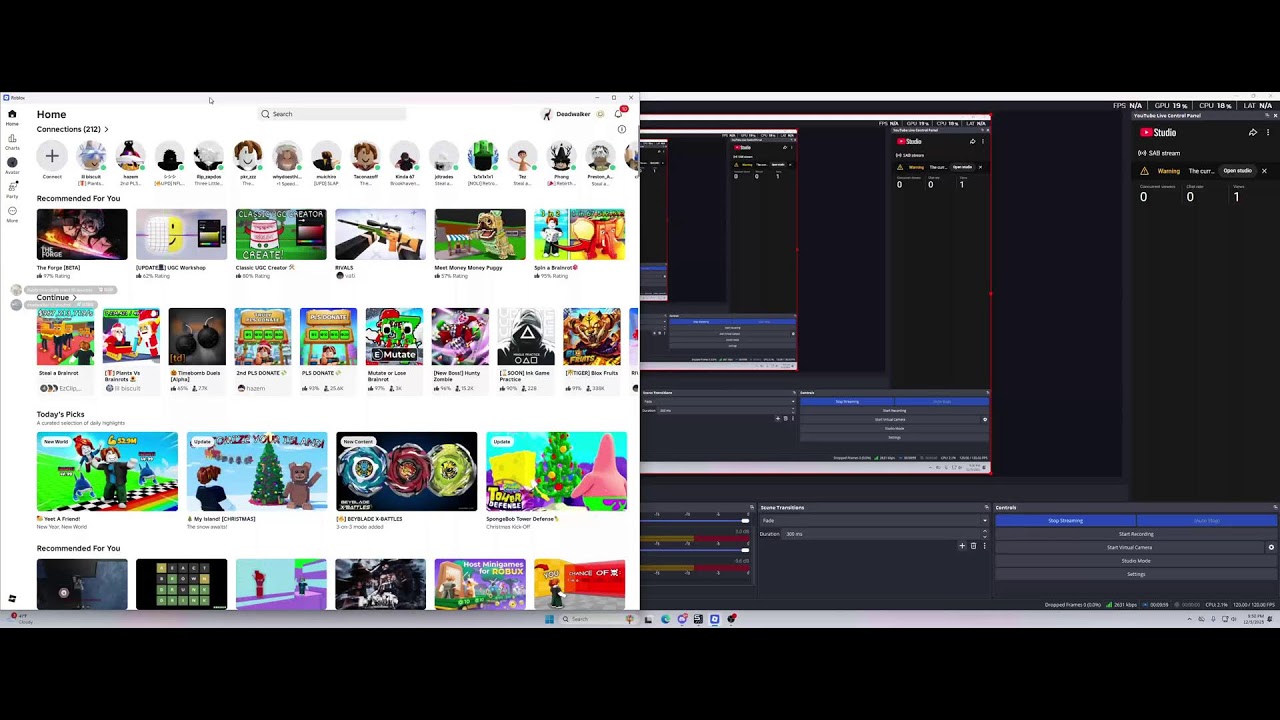Open virtual camera settings gear in OBS

click(x=1271, y=547)
